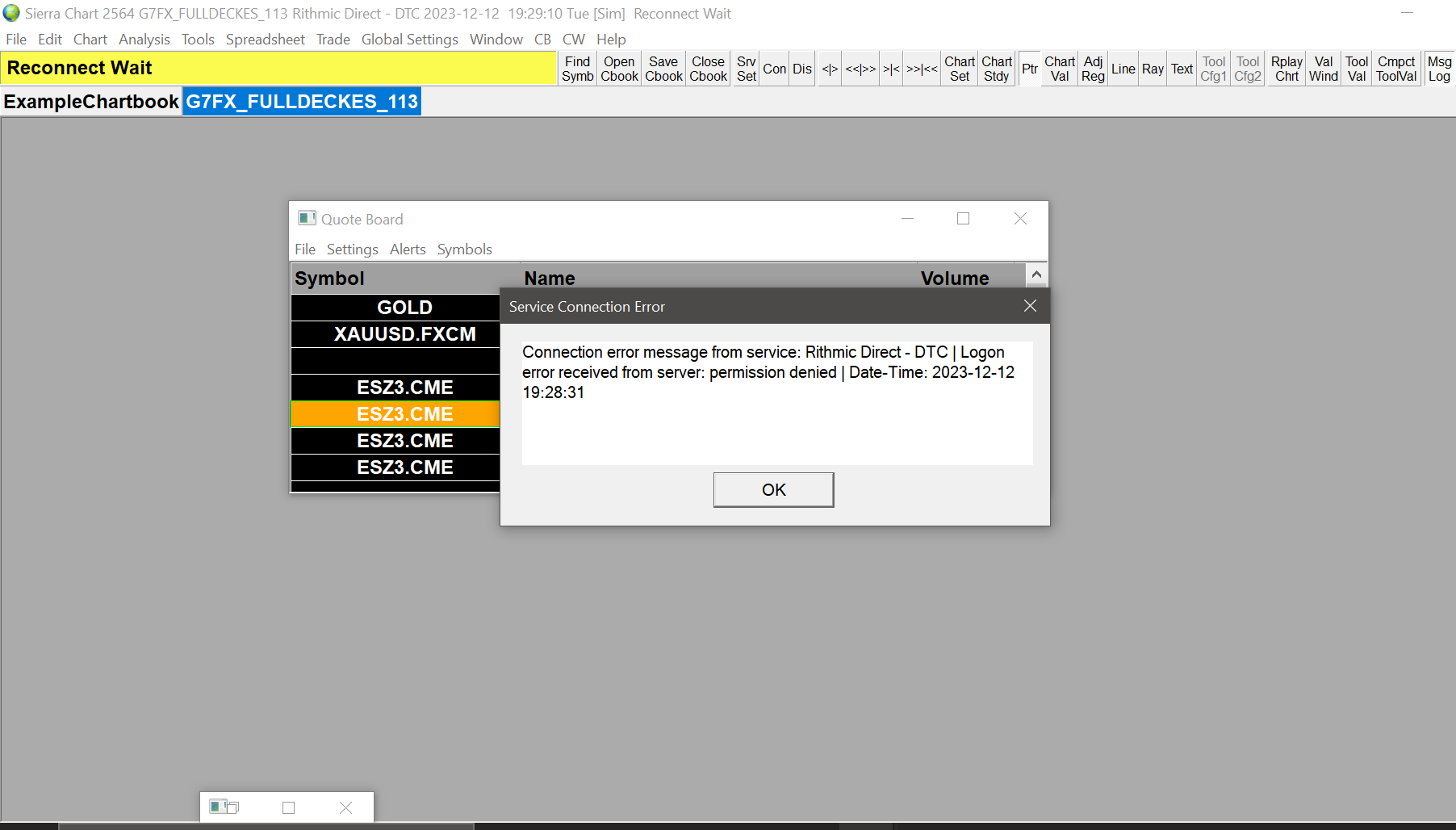The image size is (1456, 830).
Task: Open the Edit menu
Action: pos(50,40)
